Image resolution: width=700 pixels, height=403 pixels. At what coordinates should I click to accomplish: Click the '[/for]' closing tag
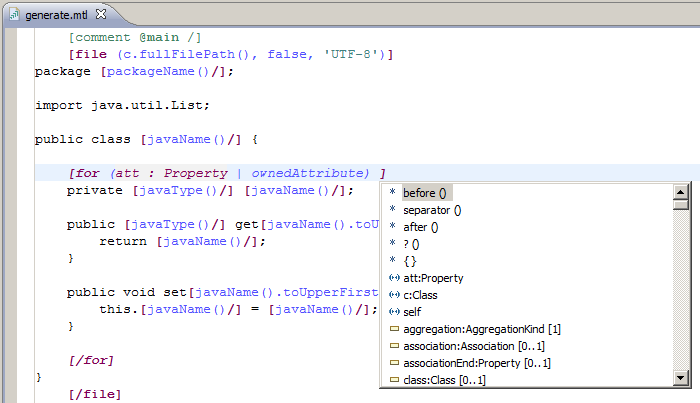point(91,360)
